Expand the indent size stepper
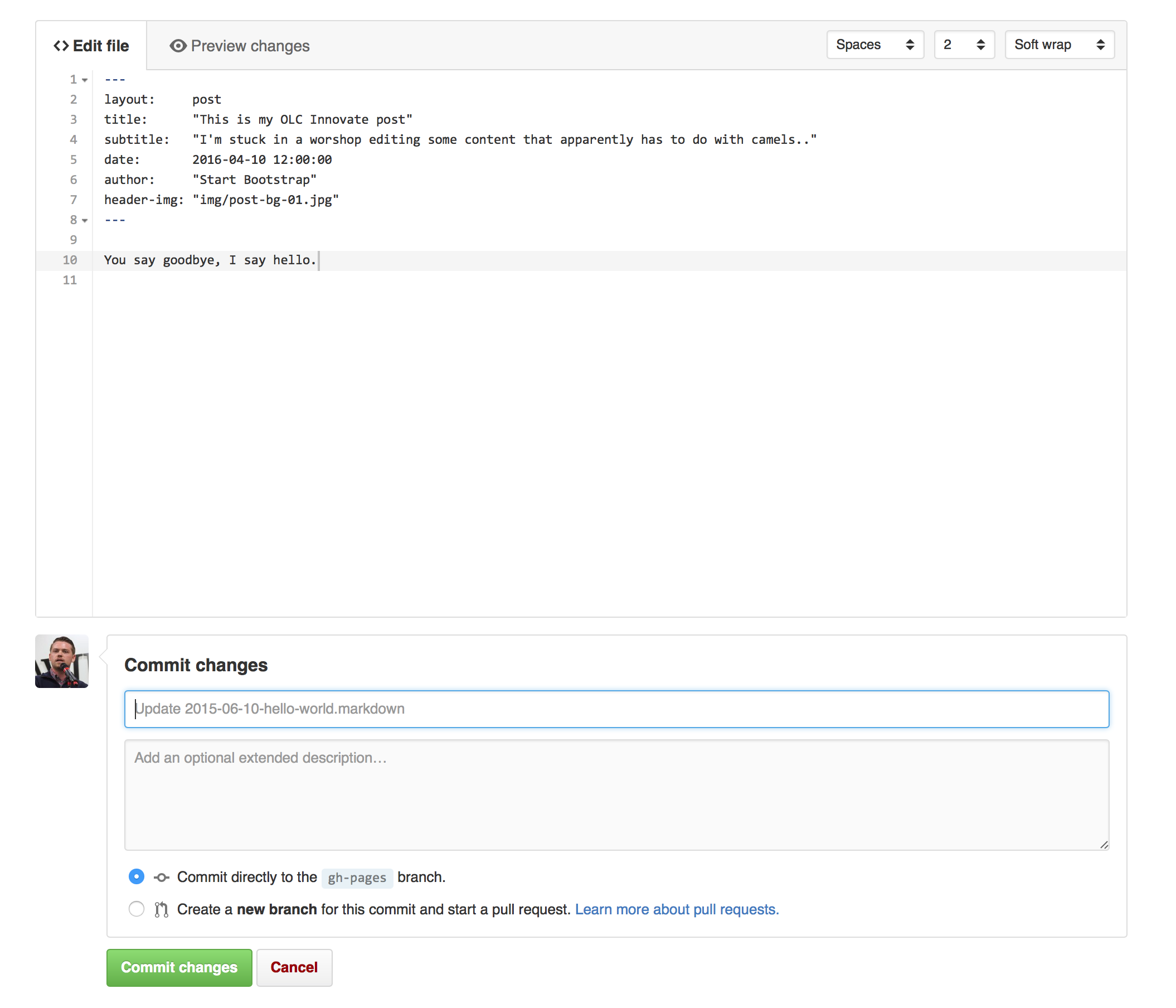This screenshot has width=1176, height=1008. click(x=961, y=44)
